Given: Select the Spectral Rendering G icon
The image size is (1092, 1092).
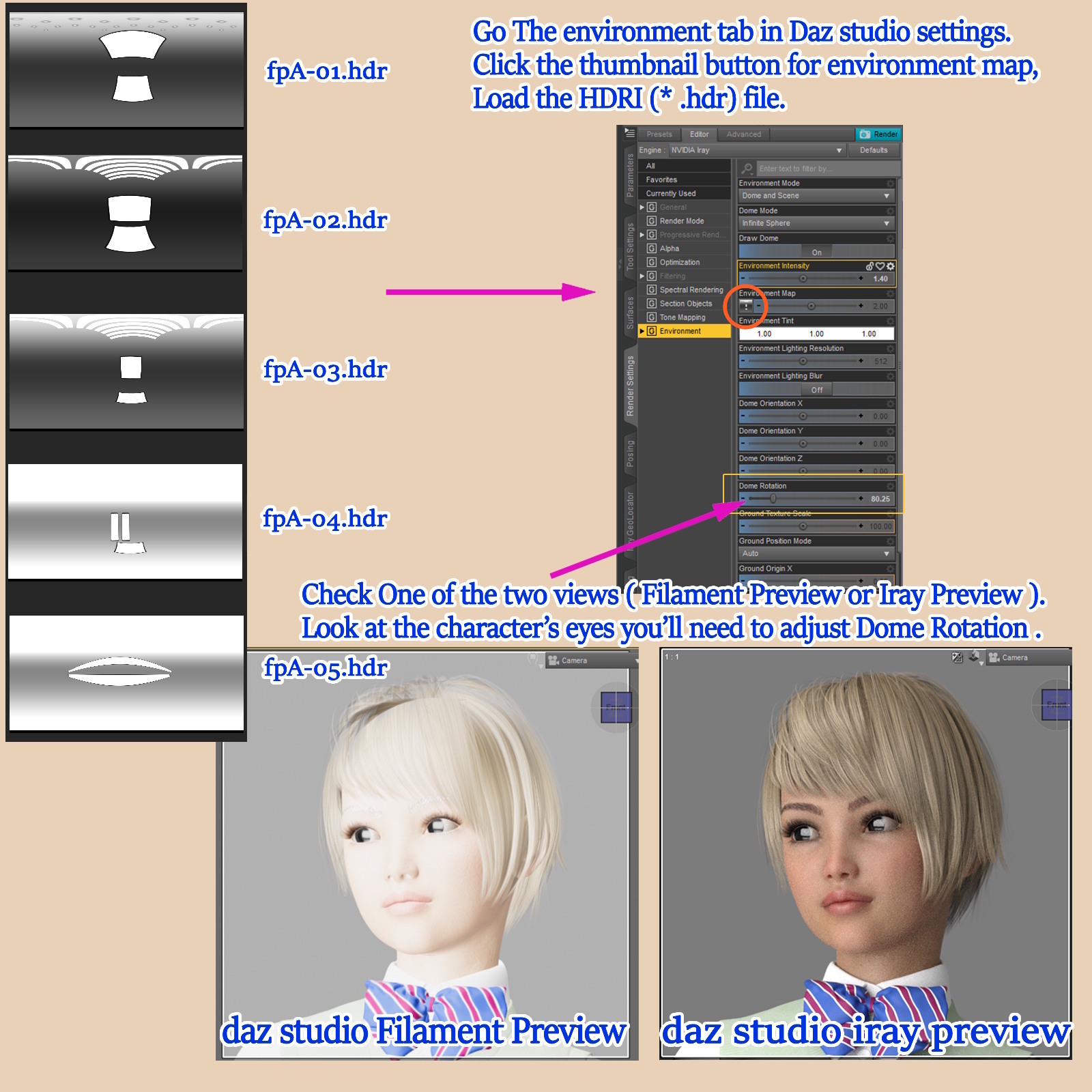Looking at the screenshot, I should point(652,290).
